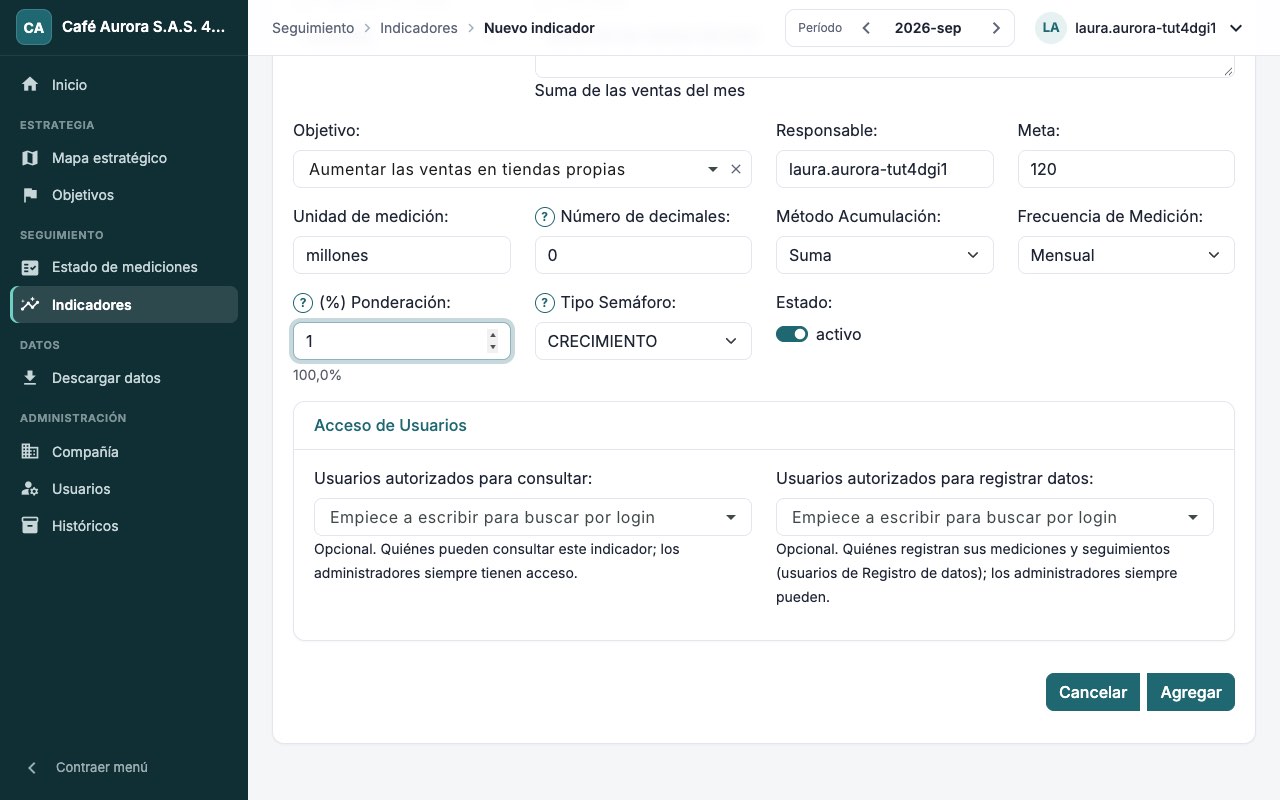Click the Unidad de medición field

(402, 255)
